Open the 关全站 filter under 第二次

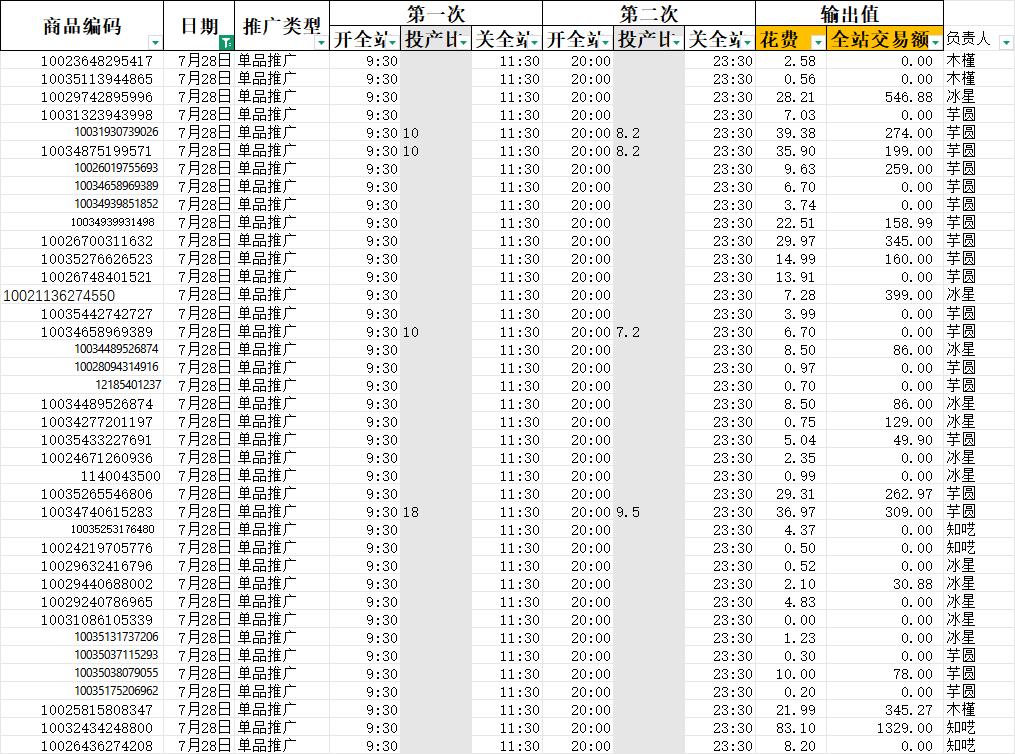(x=747, y=43)
